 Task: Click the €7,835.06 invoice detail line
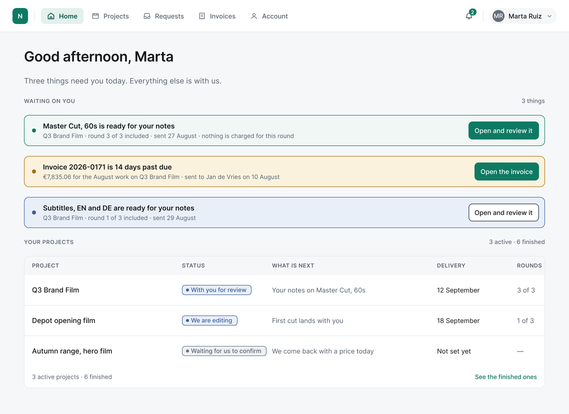point(161,177)
